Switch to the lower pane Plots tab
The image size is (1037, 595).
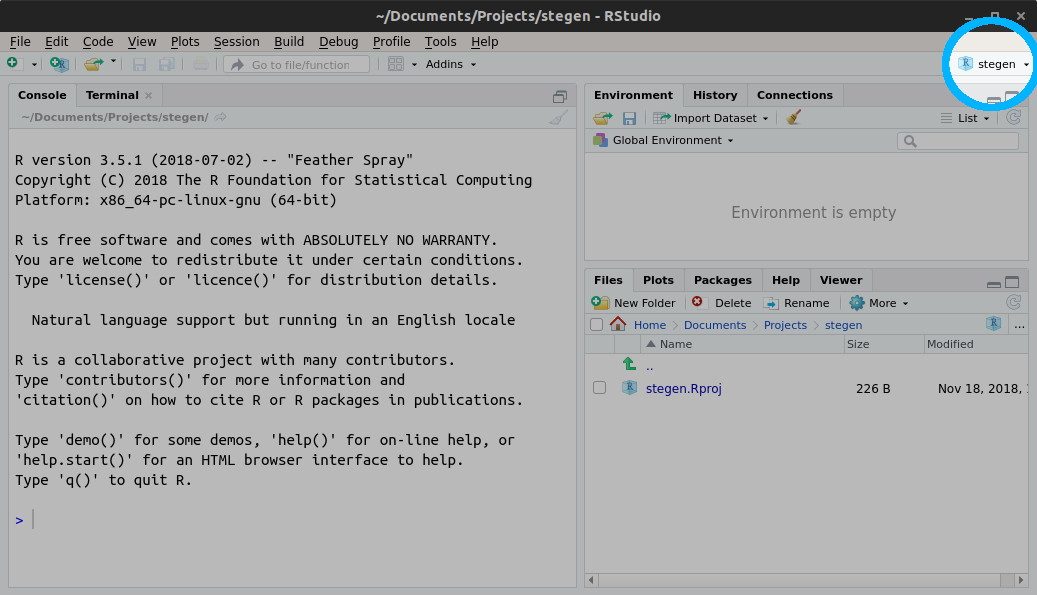[x=658, y=280]
